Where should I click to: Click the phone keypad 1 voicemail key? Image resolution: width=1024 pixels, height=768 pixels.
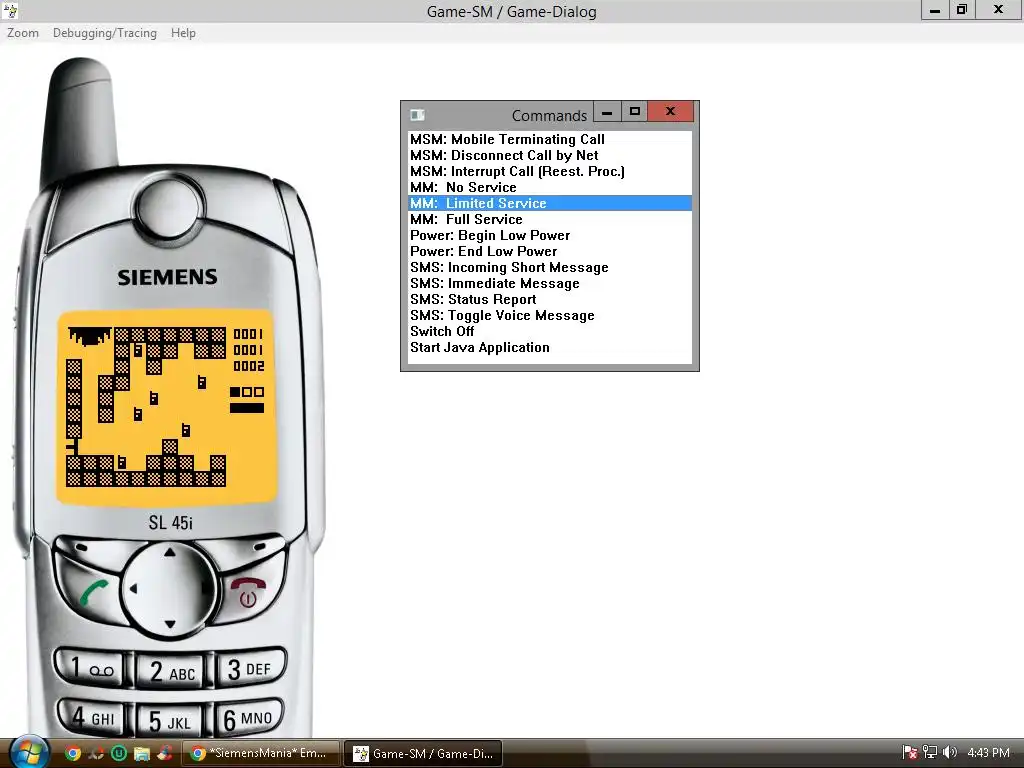click(x=91, y=668)
